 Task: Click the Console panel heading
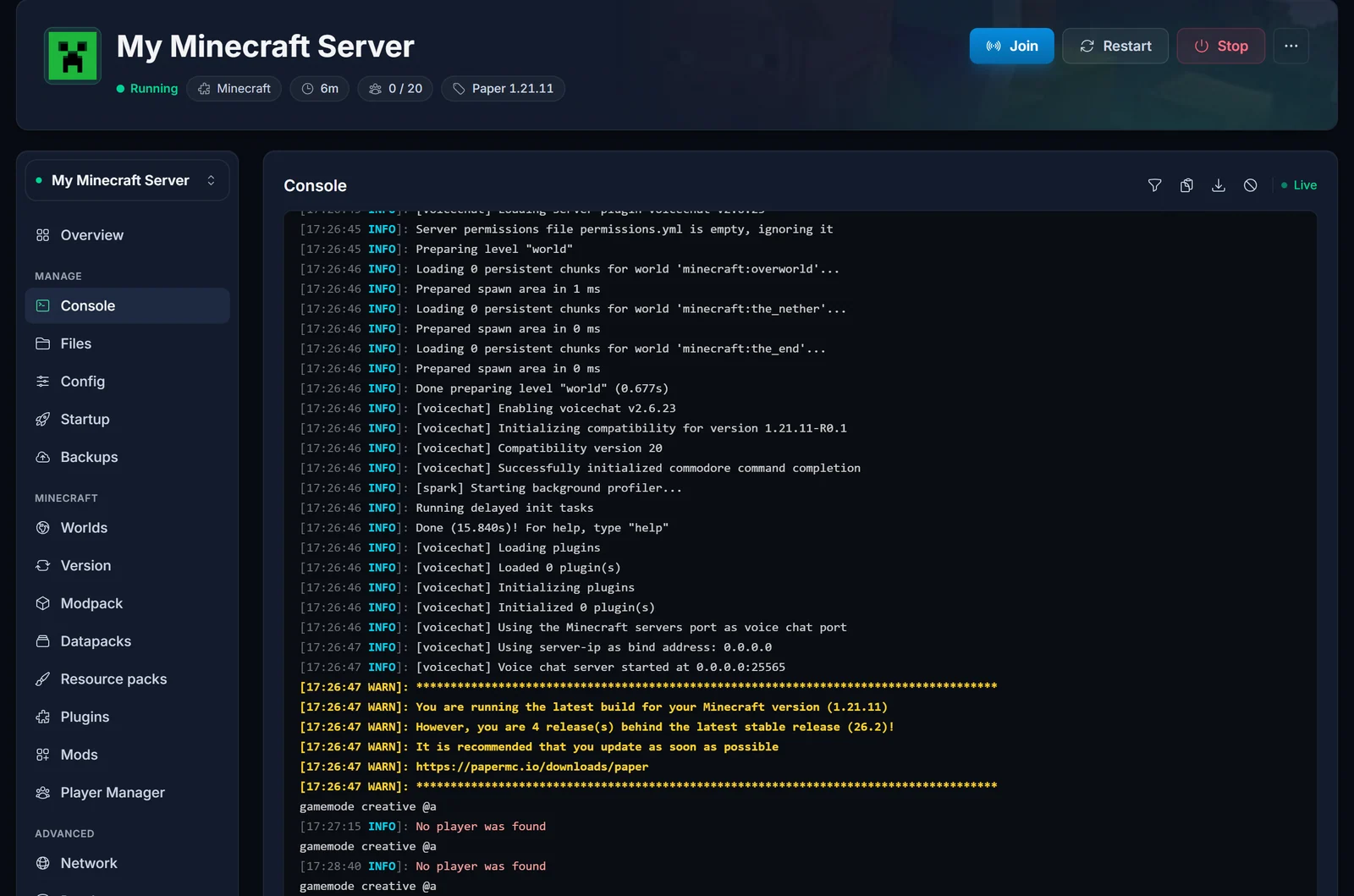(315, 185)
